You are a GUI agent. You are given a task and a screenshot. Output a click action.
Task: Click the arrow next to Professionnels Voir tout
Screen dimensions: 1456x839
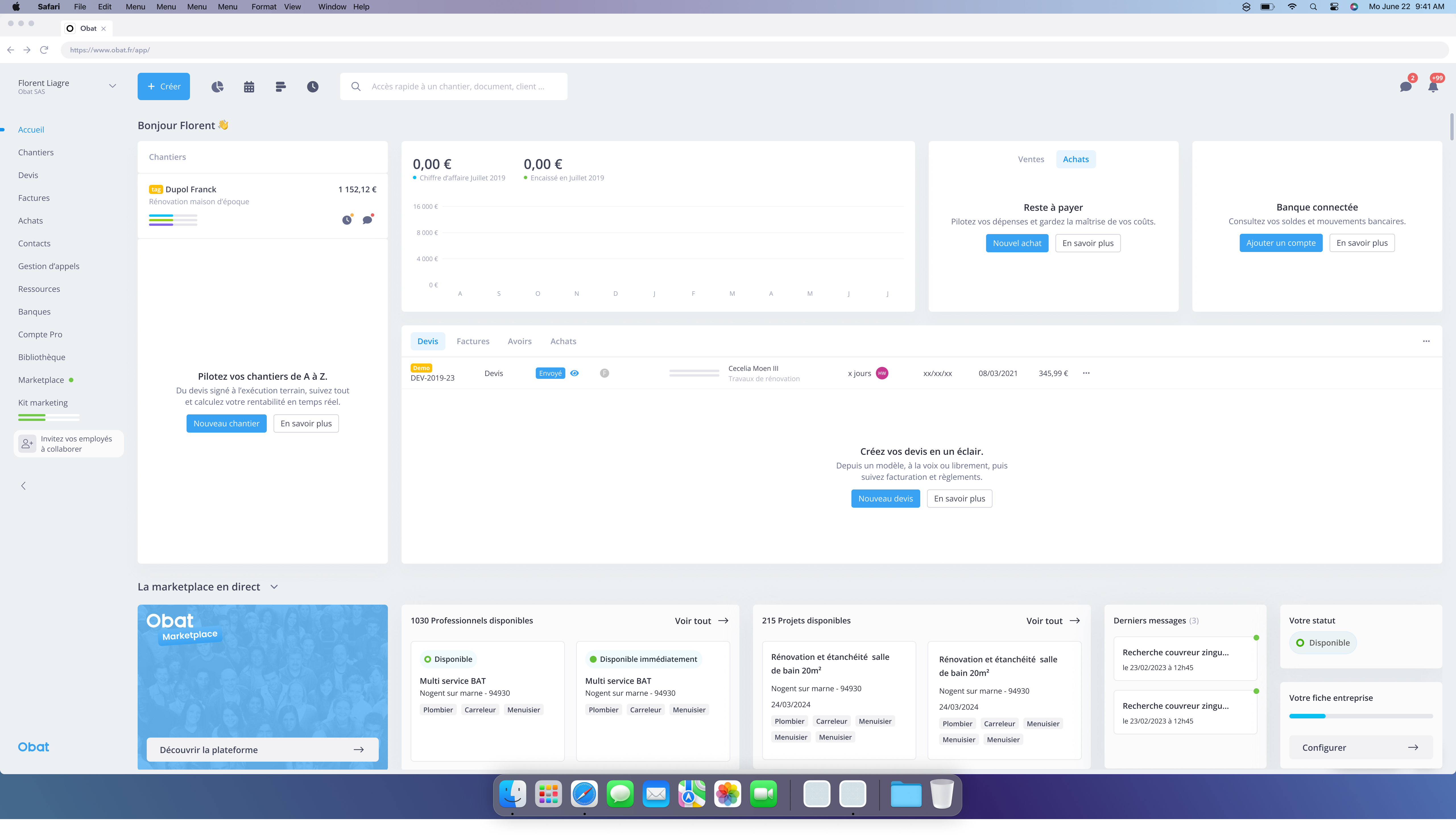click(x=723, y=621)
